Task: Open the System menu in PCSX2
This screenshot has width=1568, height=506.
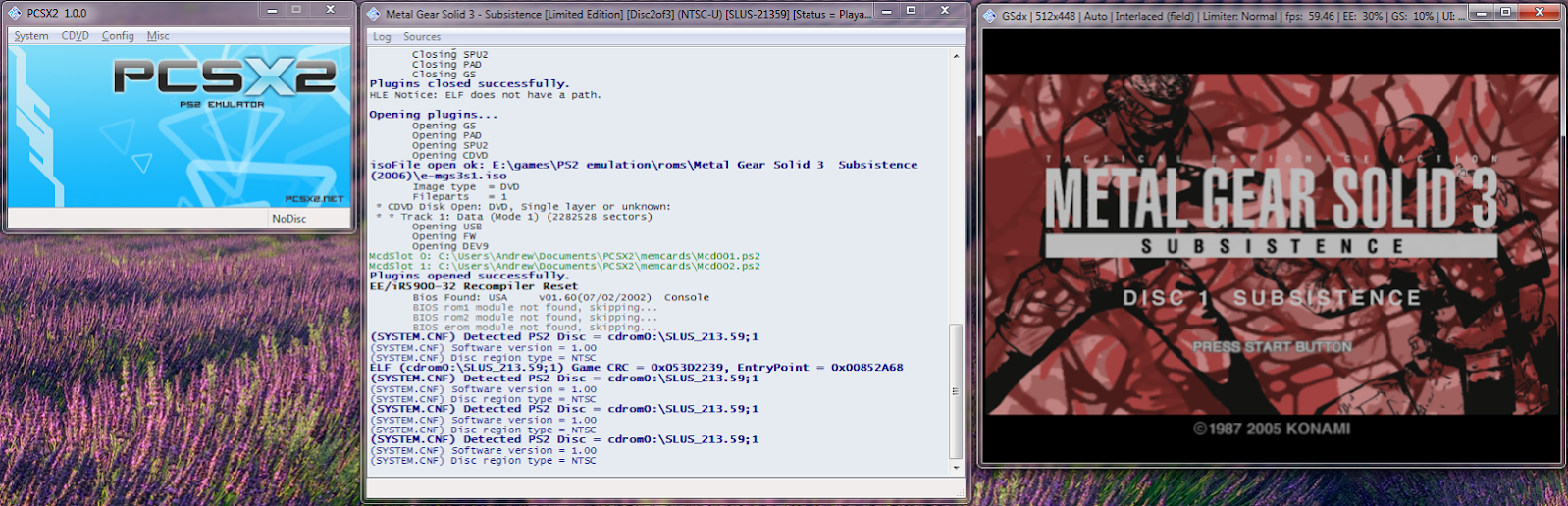Action: [31, 36]
